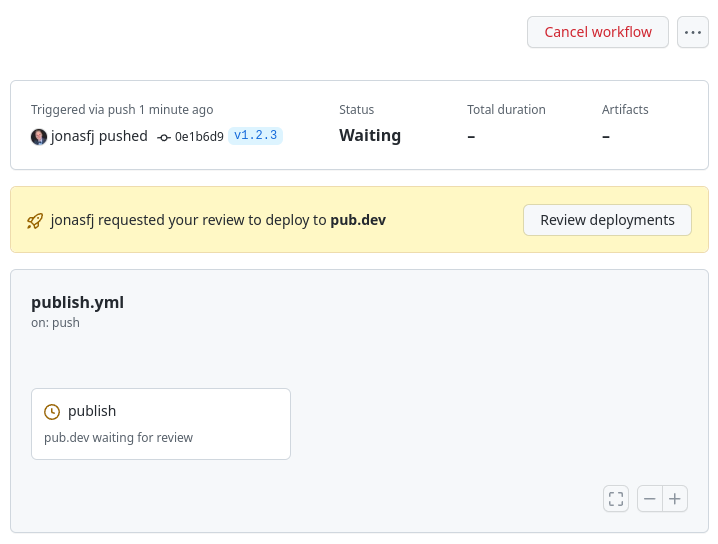The width and height of the screenshot is (718, 544).
Task: Click the Cancel workflow button
Action: 598,32
